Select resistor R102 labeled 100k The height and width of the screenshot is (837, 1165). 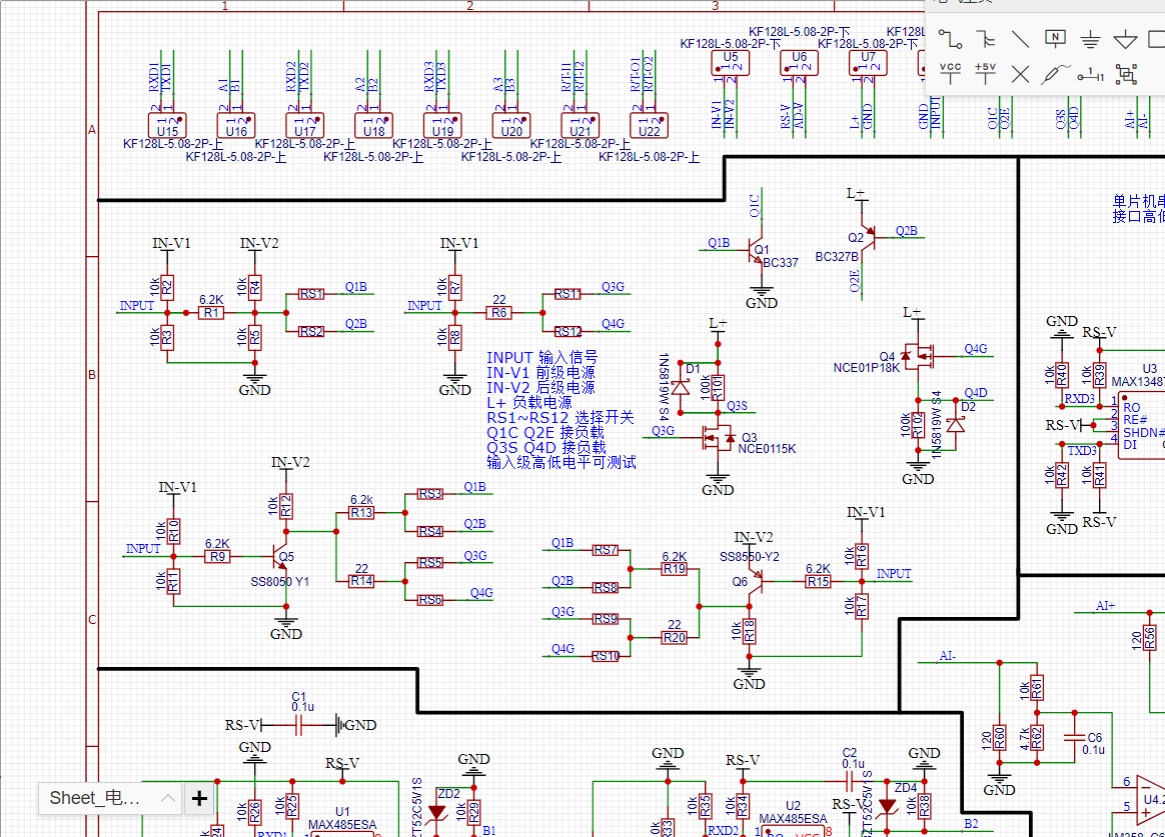(x=918, y=426)
